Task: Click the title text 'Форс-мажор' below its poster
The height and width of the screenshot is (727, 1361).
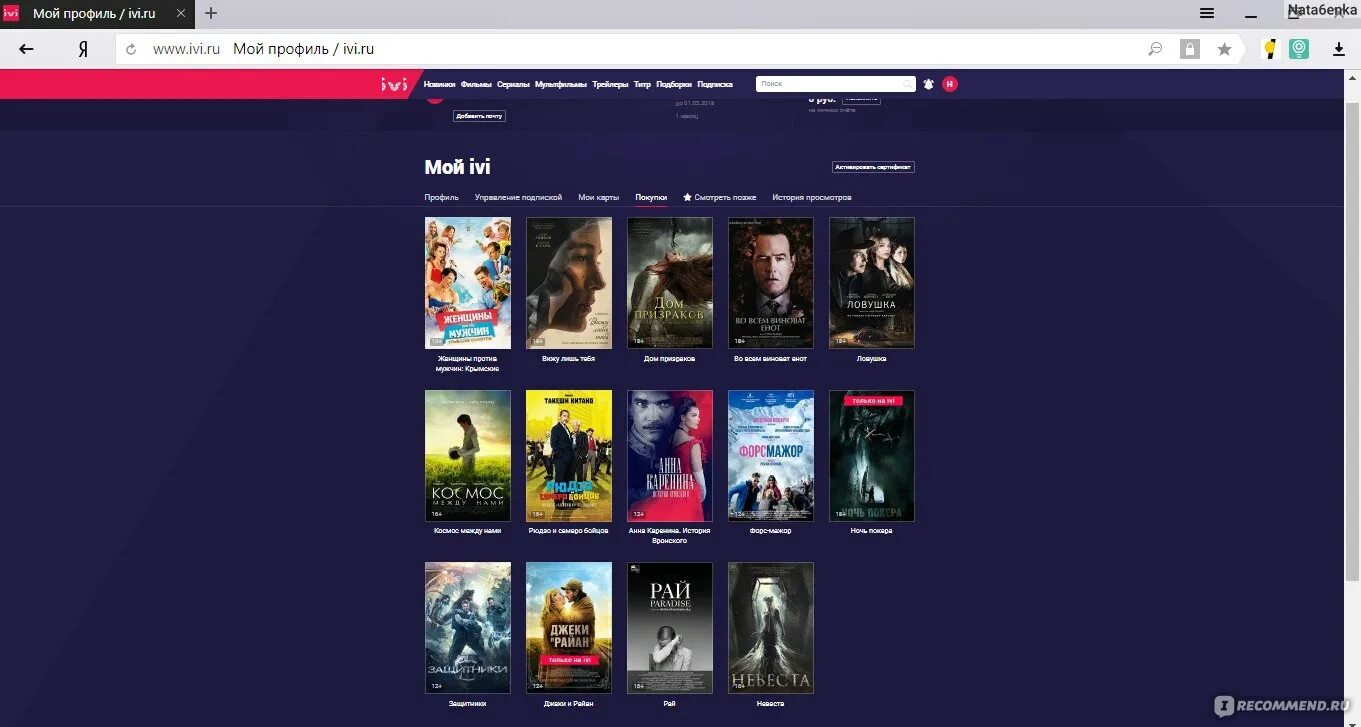Action: coord(770,531)
